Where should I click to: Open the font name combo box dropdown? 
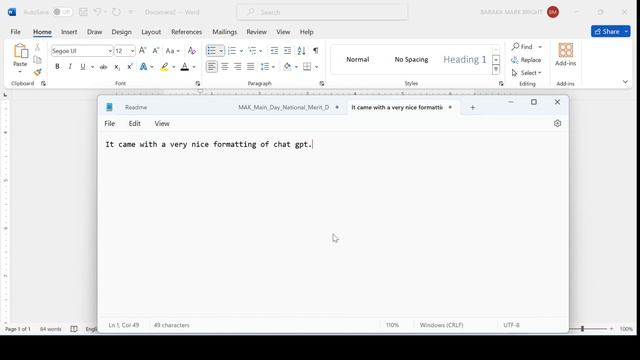coord(110,51)
